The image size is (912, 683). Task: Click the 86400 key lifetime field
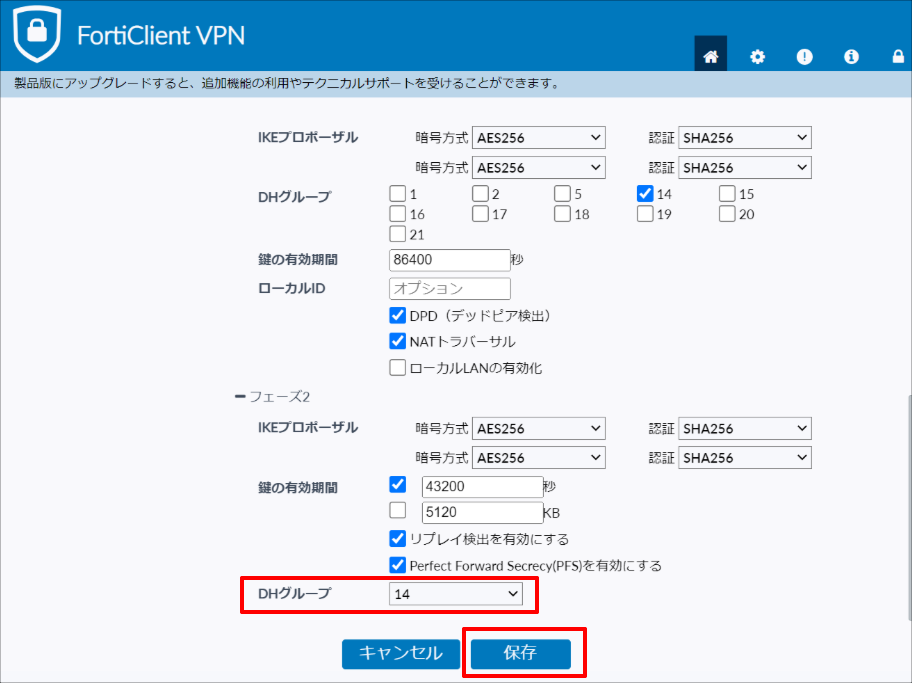coord(450,259)
